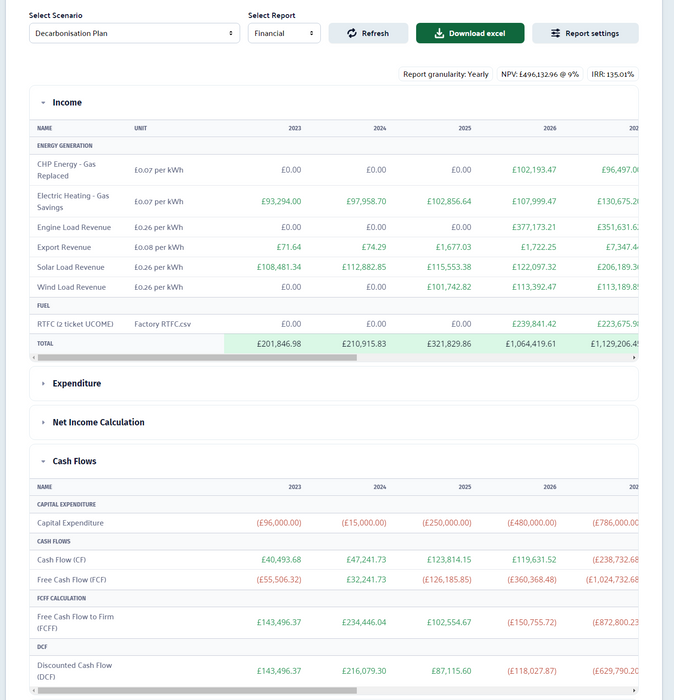674x700 pixels.
Task: Click the Factory RTFC.csv unit cell
Action: pyautogui.click(x=162, y=324)
